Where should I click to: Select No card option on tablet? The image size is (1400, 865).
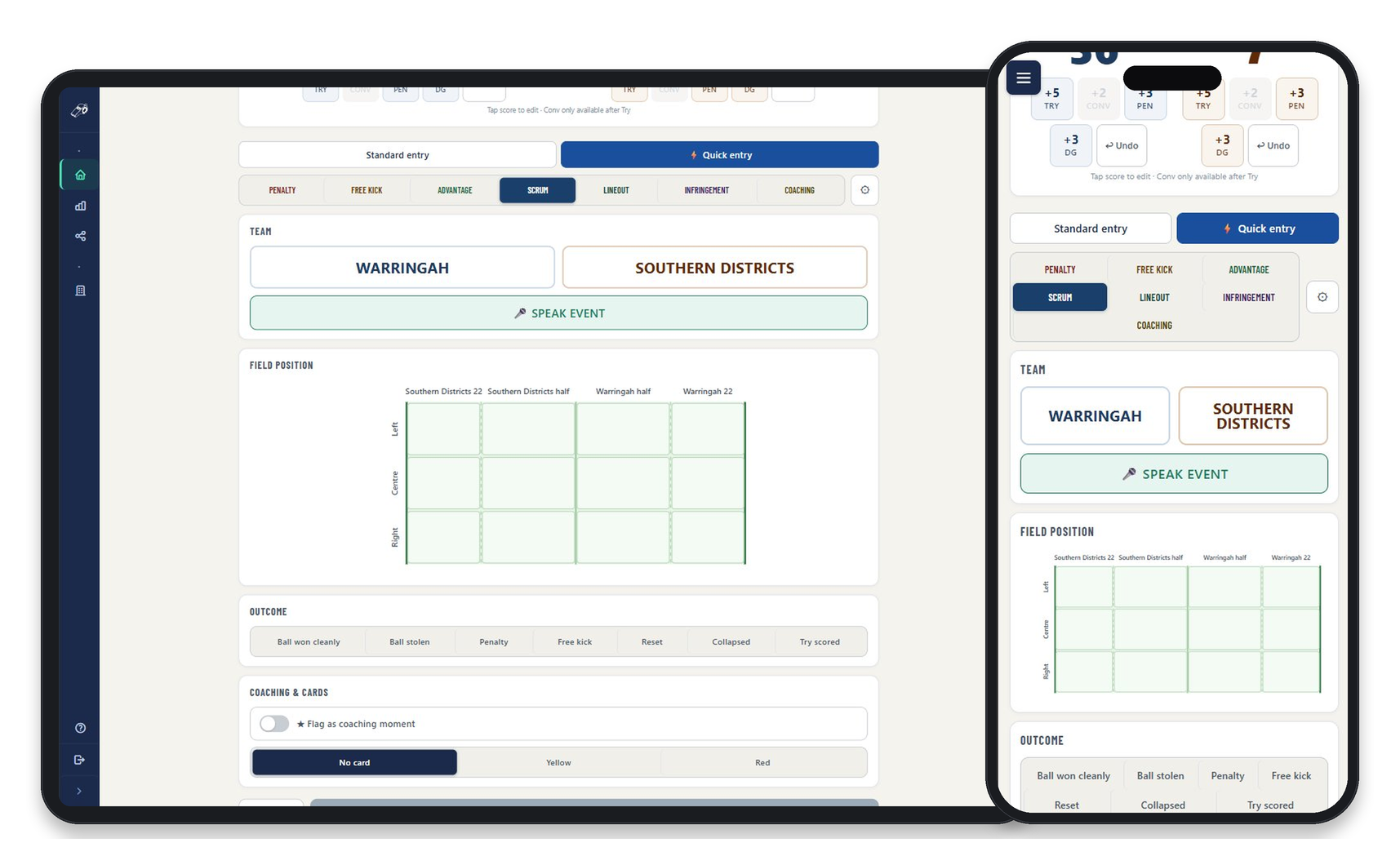pos(354,762)
